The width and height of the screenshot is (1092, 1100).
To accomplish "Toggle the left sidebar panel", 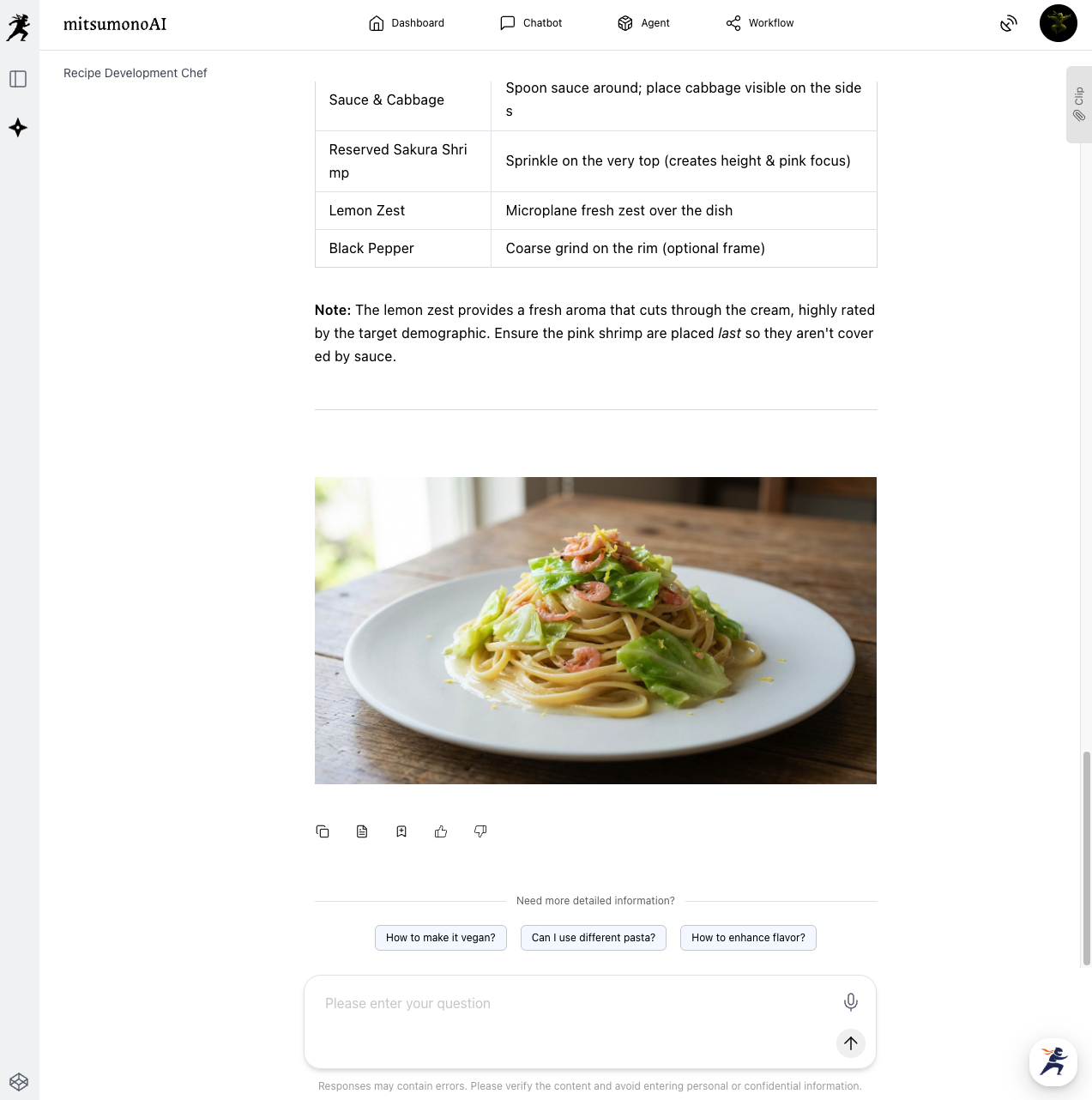I will click(18, 79).
